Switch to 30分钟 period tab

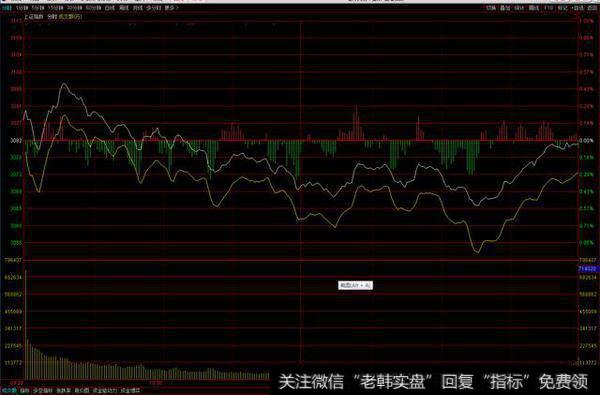coord(74,8)
